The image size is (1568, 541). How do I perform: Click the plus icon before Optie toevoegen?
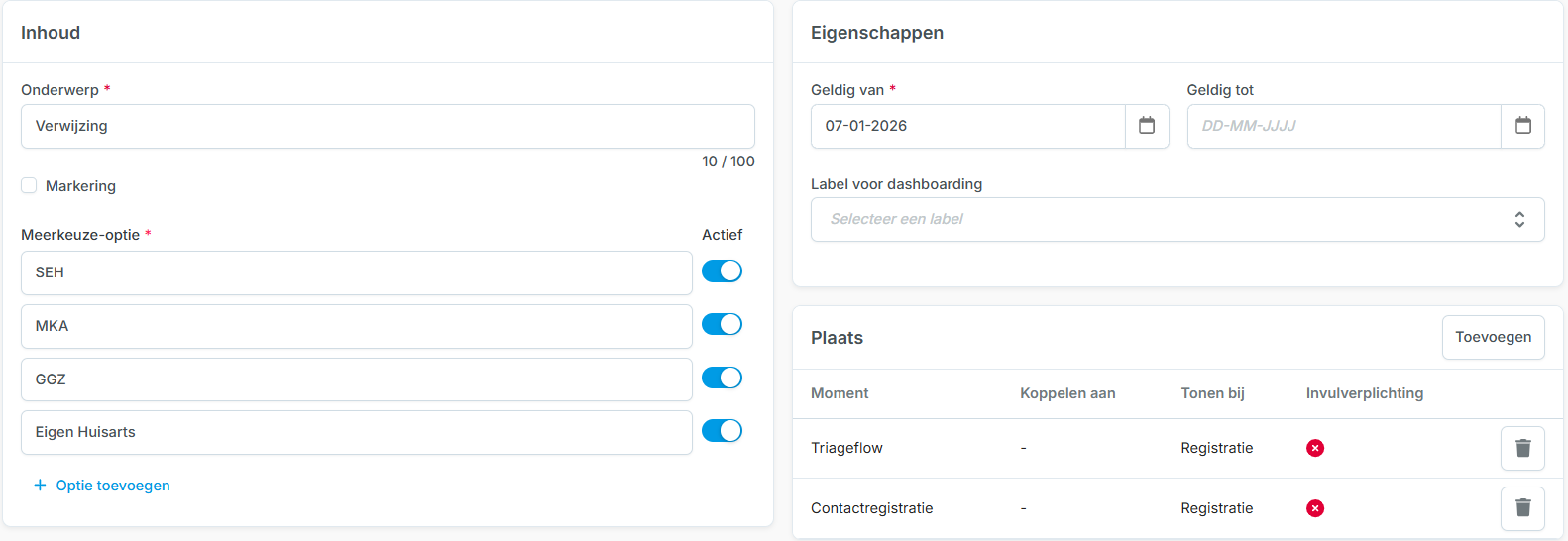point(40,486)
